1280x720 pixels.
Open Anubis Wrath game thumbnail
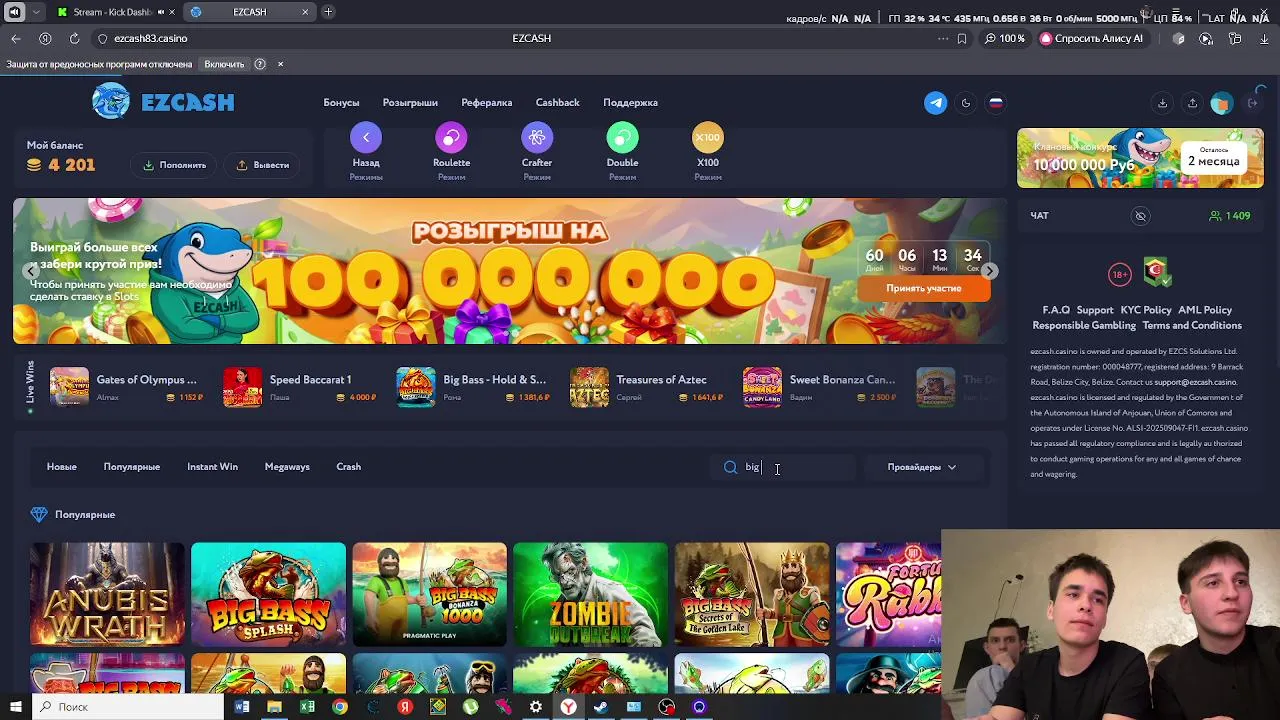107,594
